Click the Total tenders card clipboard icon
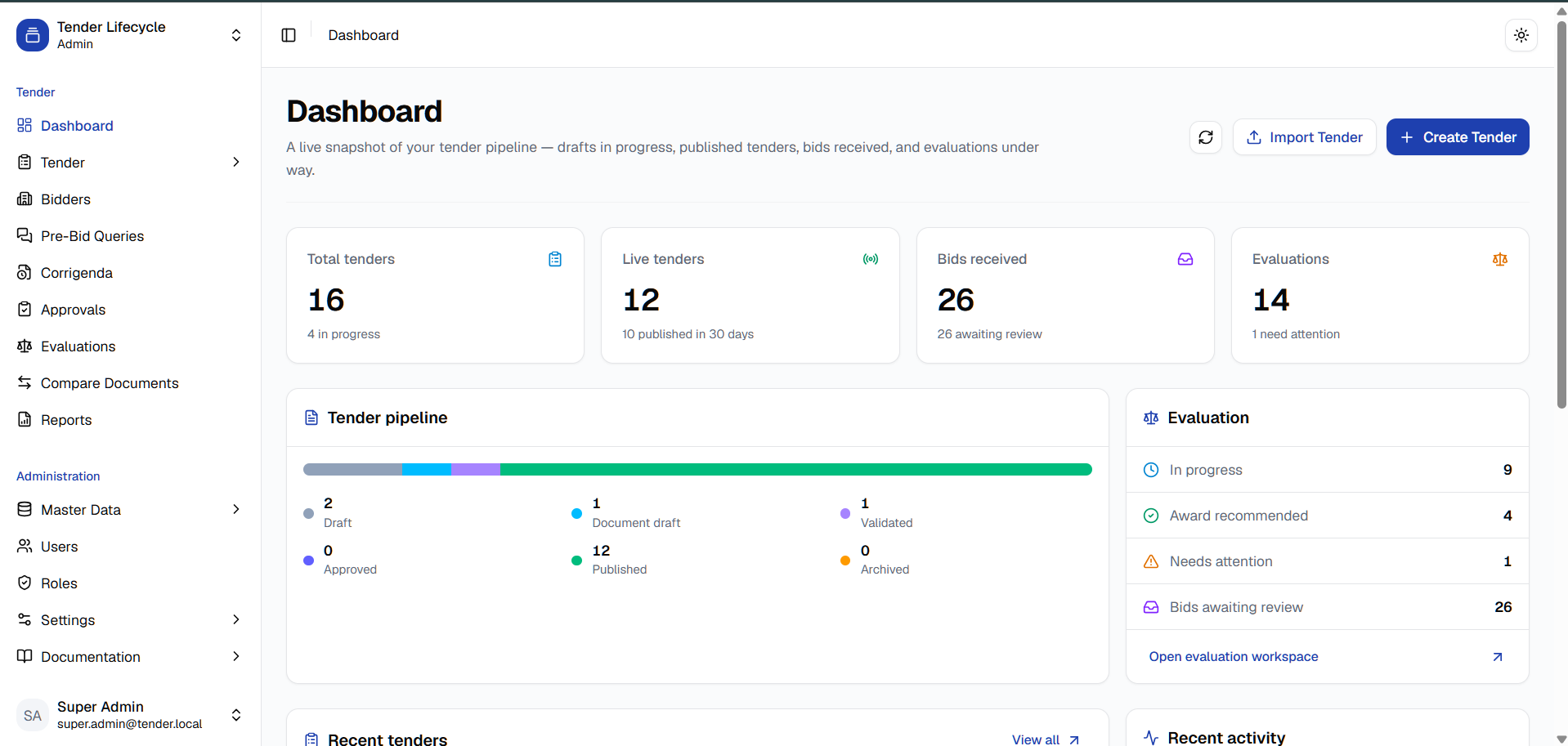The image size is (1568, 746). pos(555,259)
